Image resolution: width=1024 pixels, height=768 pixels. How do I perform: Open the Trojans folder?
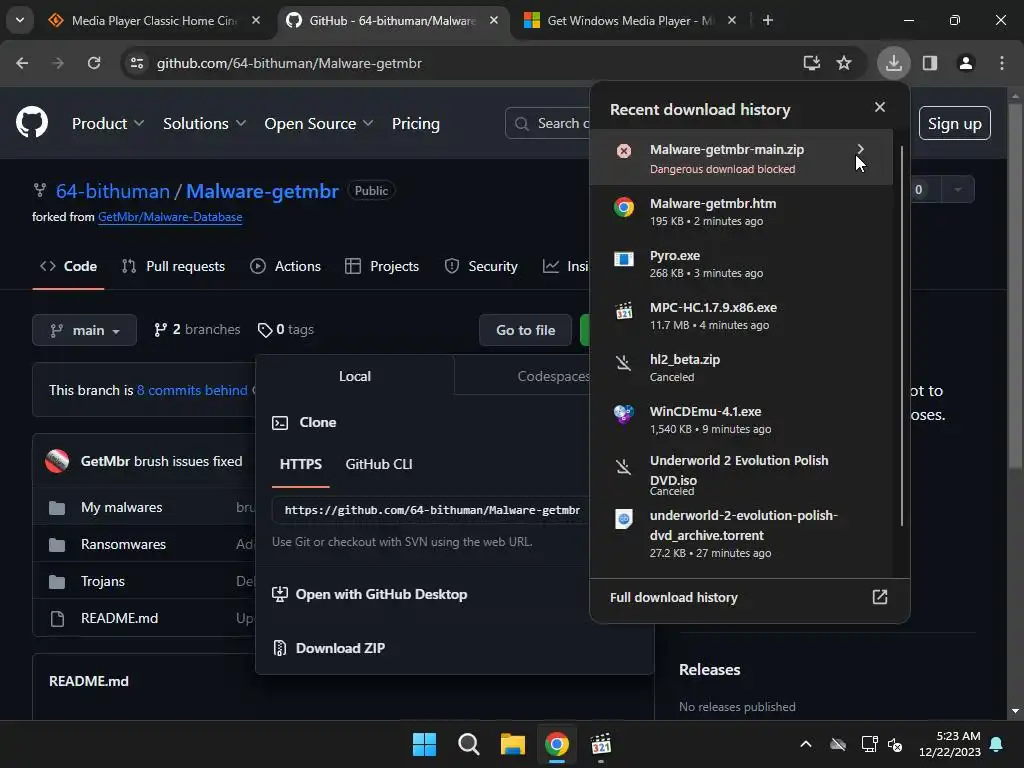(x=103, y=581)
